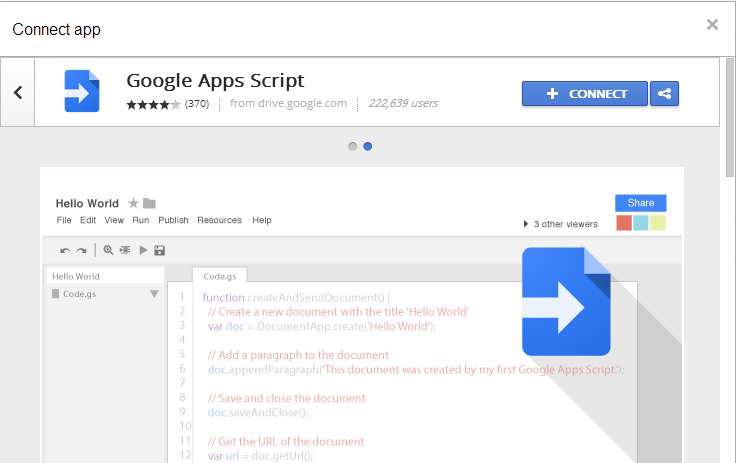The image size is (736, 463).
Task: Click the 'from drive.google.com' text
Action: click(x=288, y=103)
